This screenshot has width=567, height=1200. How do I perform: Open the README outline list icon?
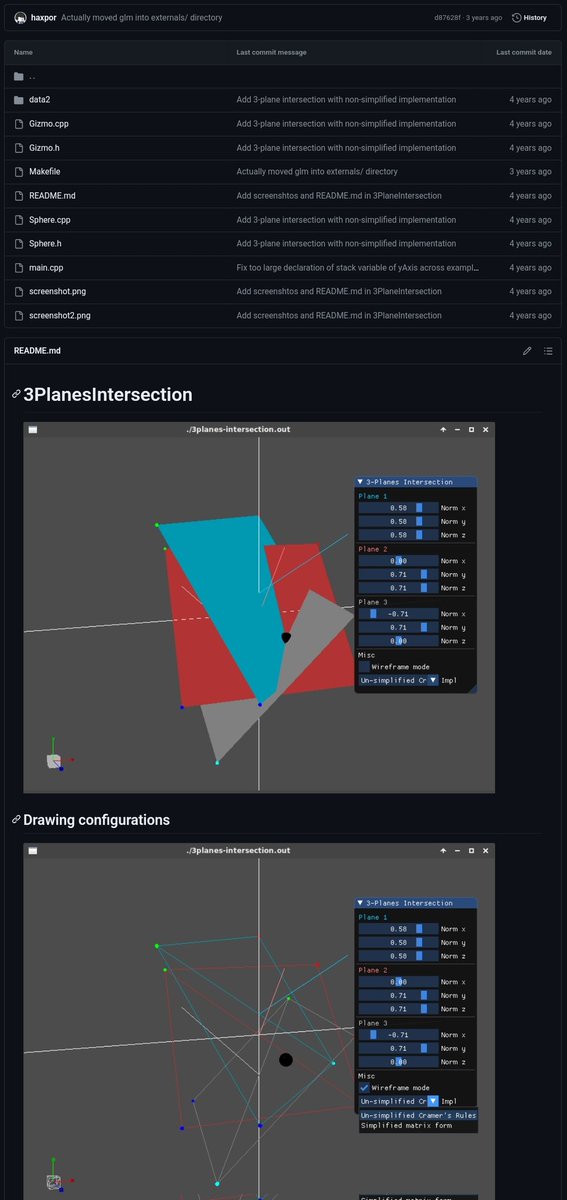point(548,351)
